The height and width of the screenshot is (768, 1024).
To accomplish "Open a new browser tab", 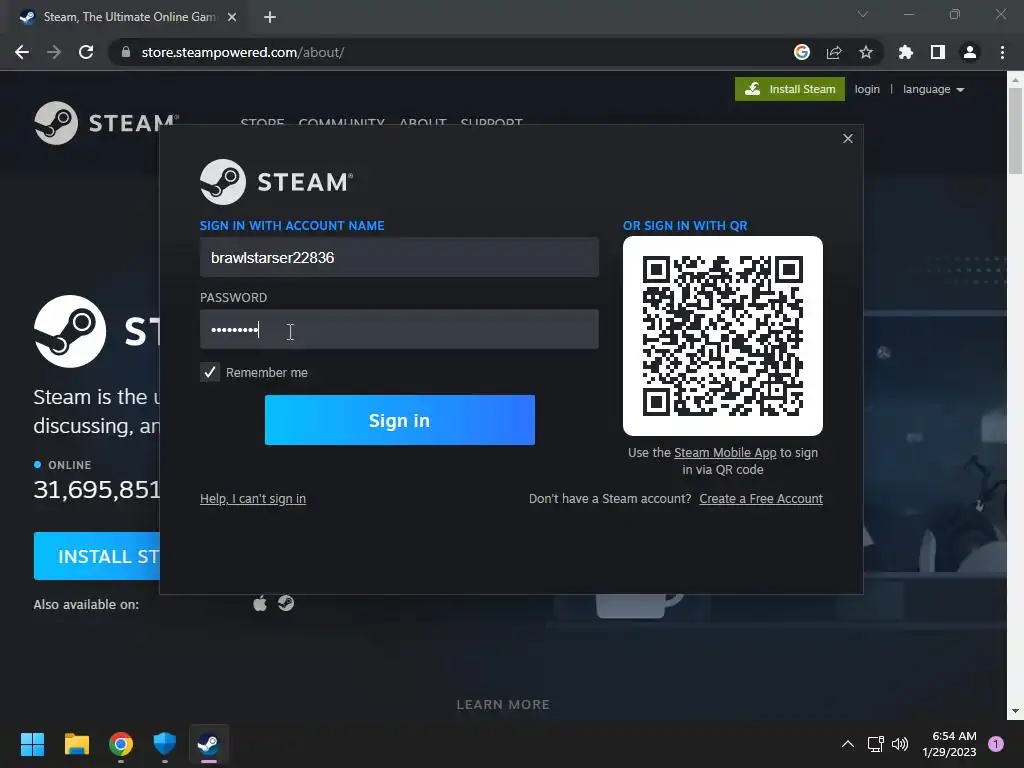I will (270, 17).
